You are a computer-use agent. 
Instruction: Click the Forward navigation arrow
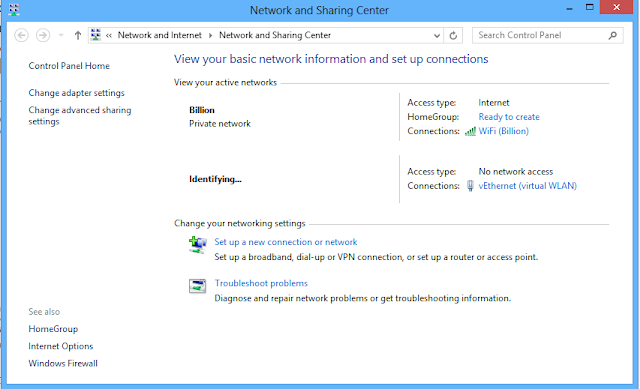coord(43,36)
